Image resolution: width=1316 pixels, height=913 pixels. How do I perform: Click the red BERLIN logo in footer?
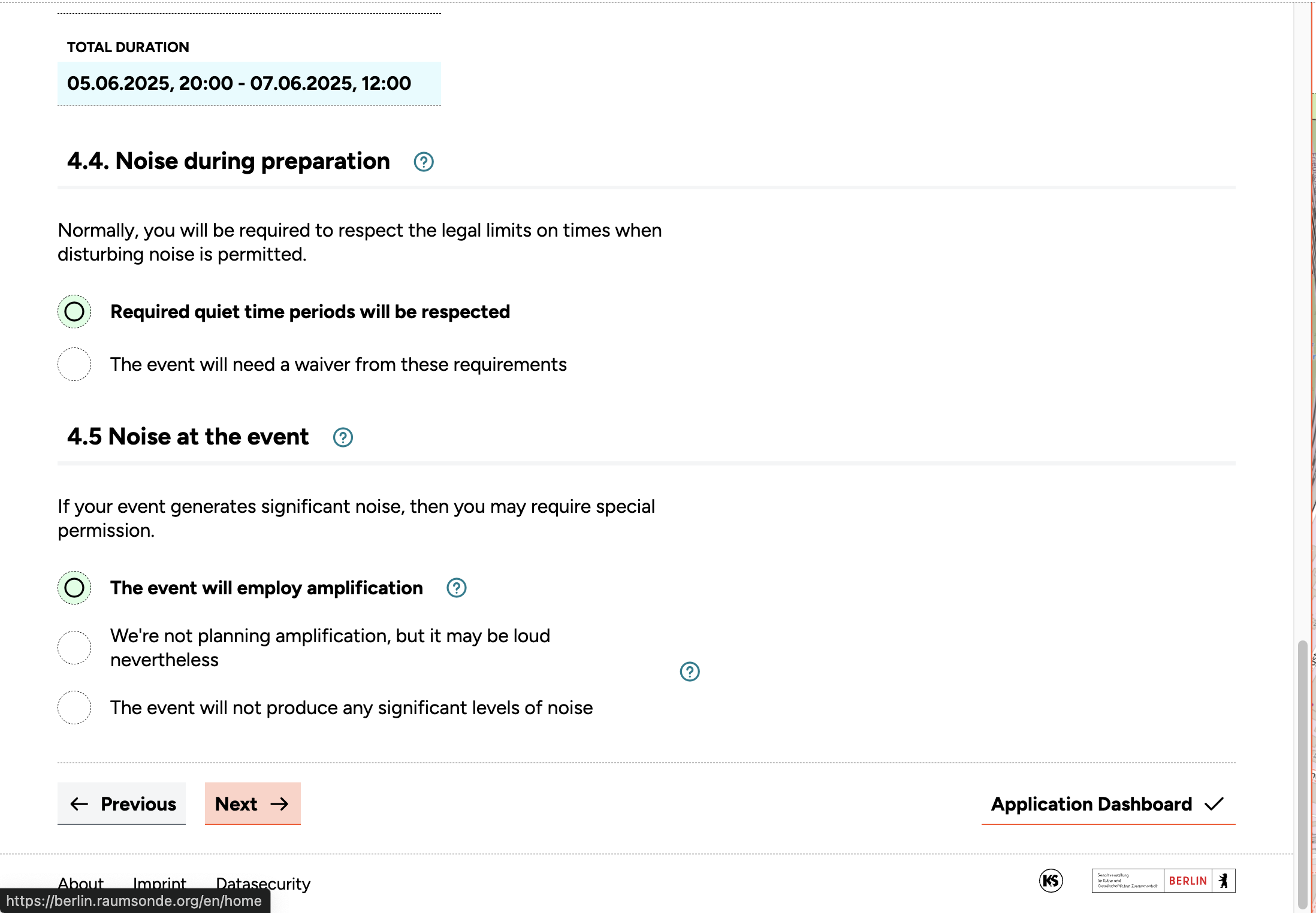point(1188,881)
